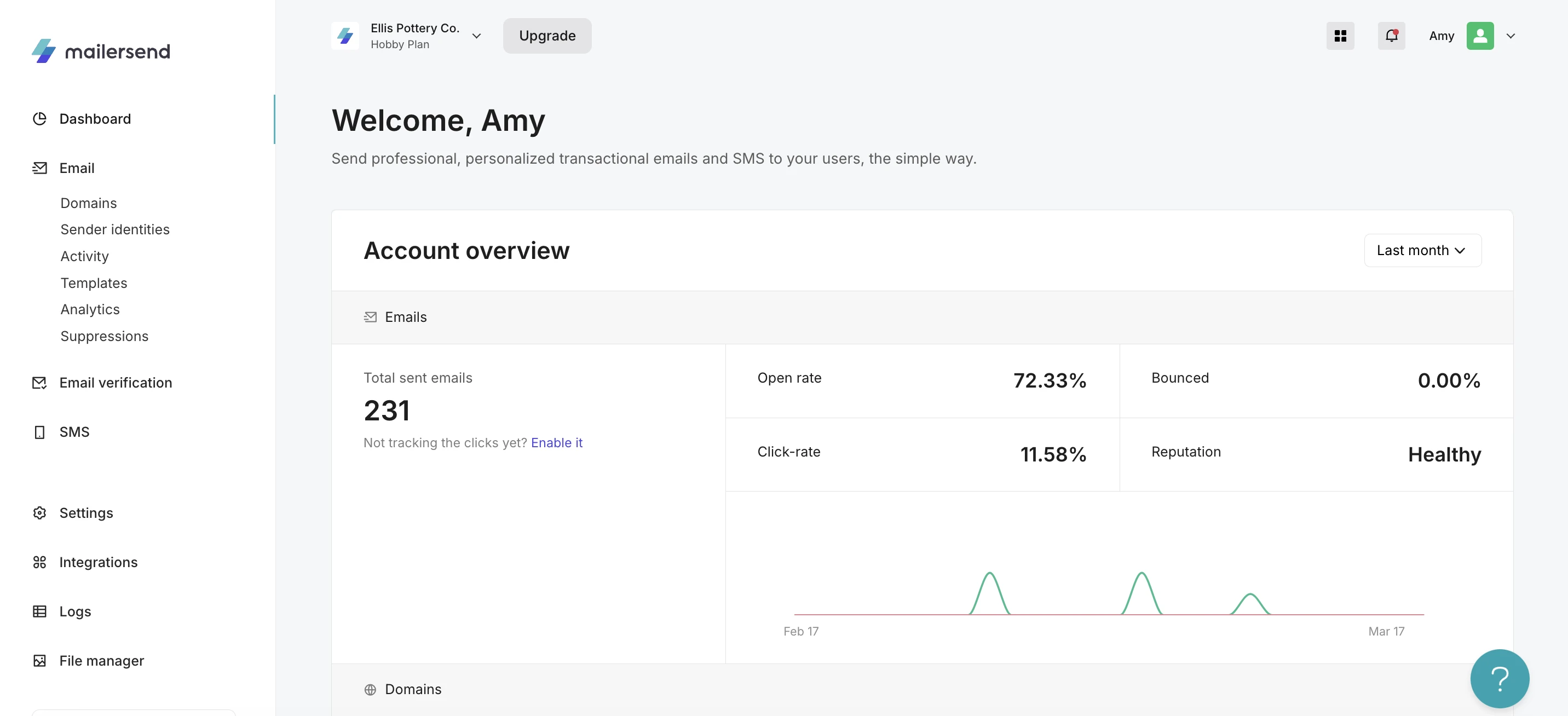The image size is (1568, 716).
Task: Open Suppressions in the sidebar
Action: [104, 336]
